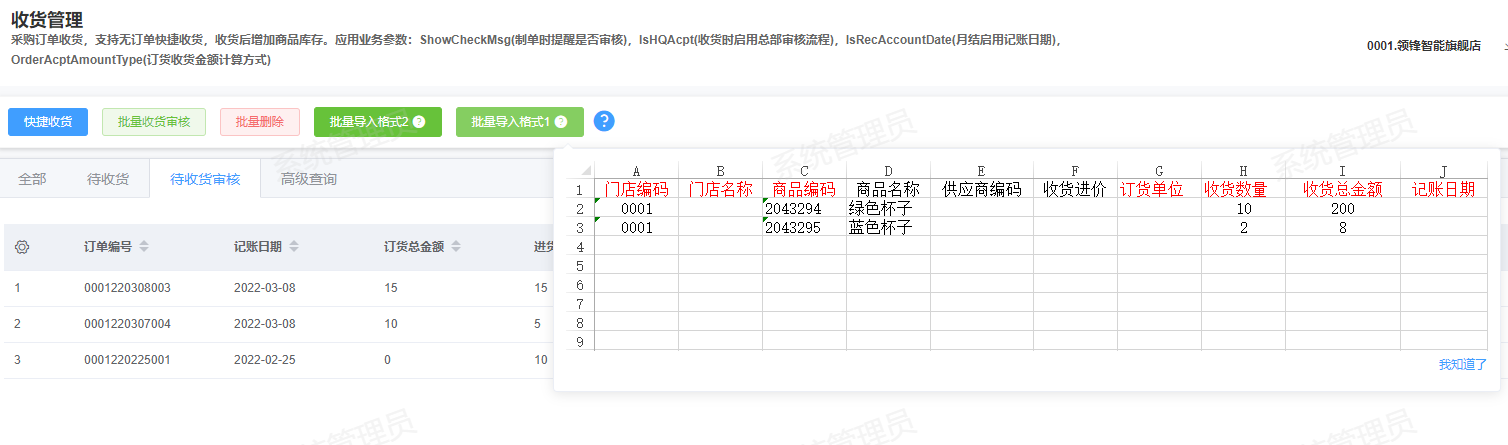Click 批量导入格式2 button
The height and width of the screenshot is (445, 1508).
pos(378,122)
